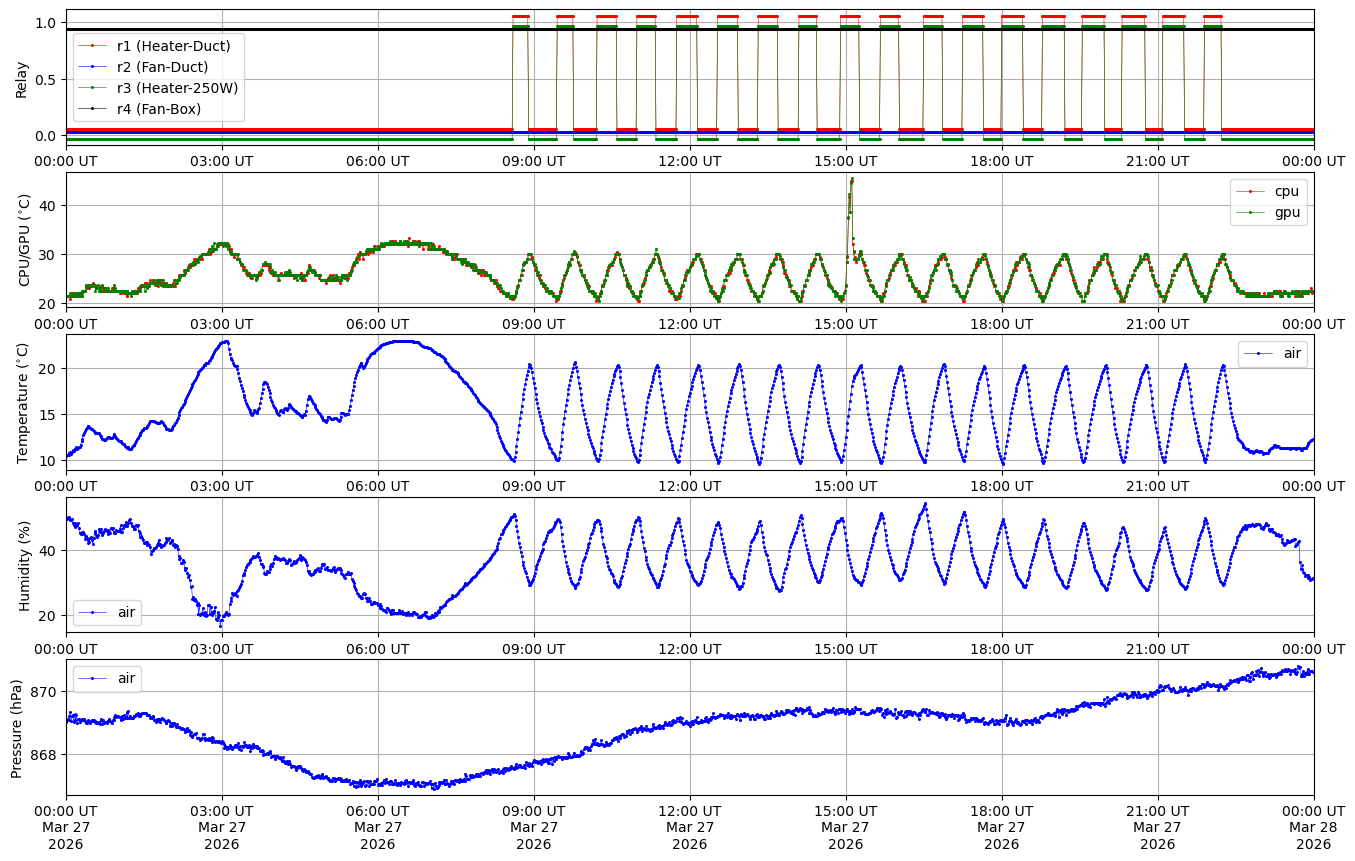Click the cpu legend entry
The image size is (1355, 861).
pos(1286,191)
